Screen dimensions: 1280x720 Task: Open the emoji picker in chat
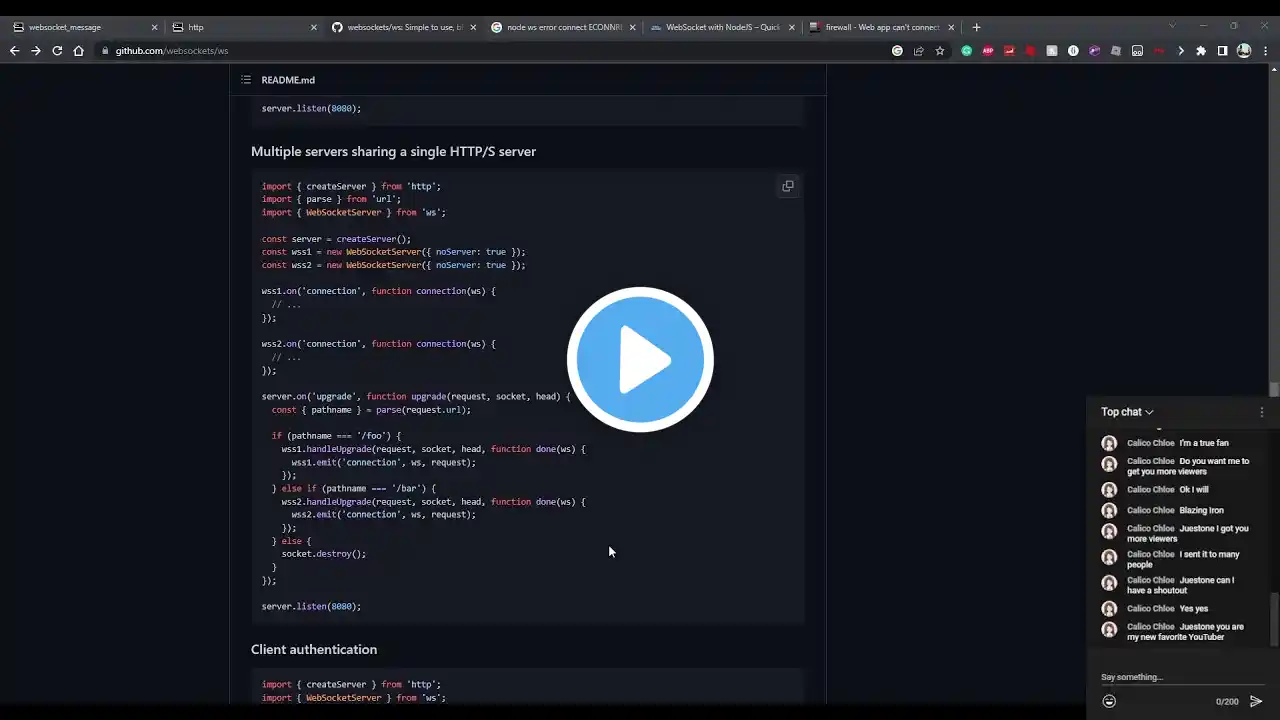(x=1109, y=701)
